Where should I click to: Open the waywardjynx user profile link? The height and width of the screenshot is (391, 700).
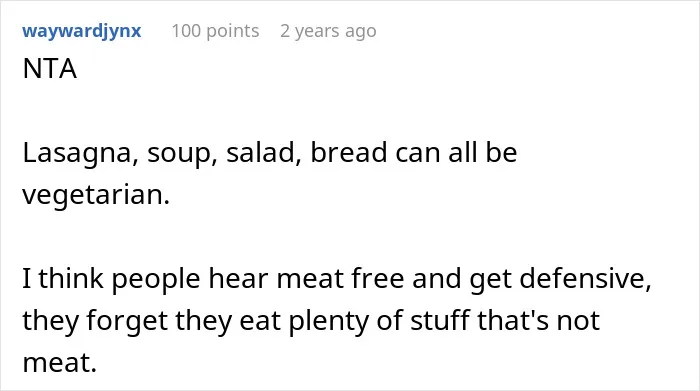click(x=82, y=31)
